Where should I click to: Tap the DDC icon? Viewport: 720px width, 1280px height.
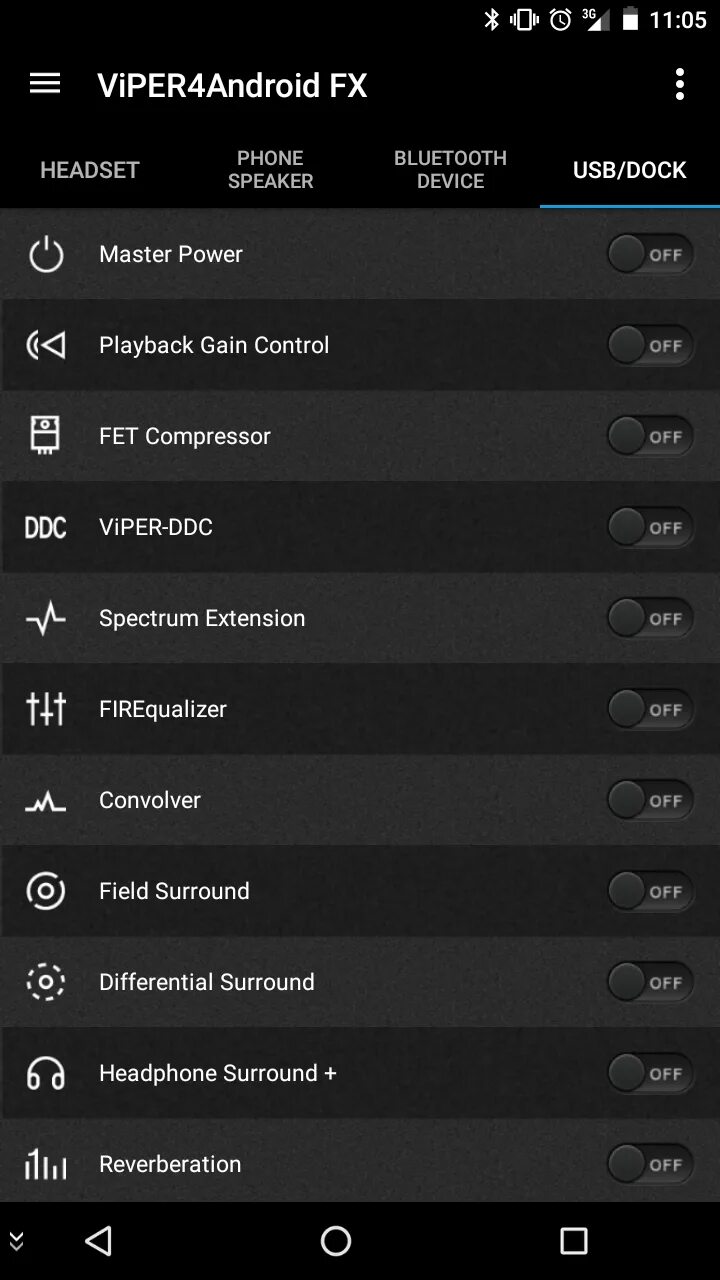46,527
